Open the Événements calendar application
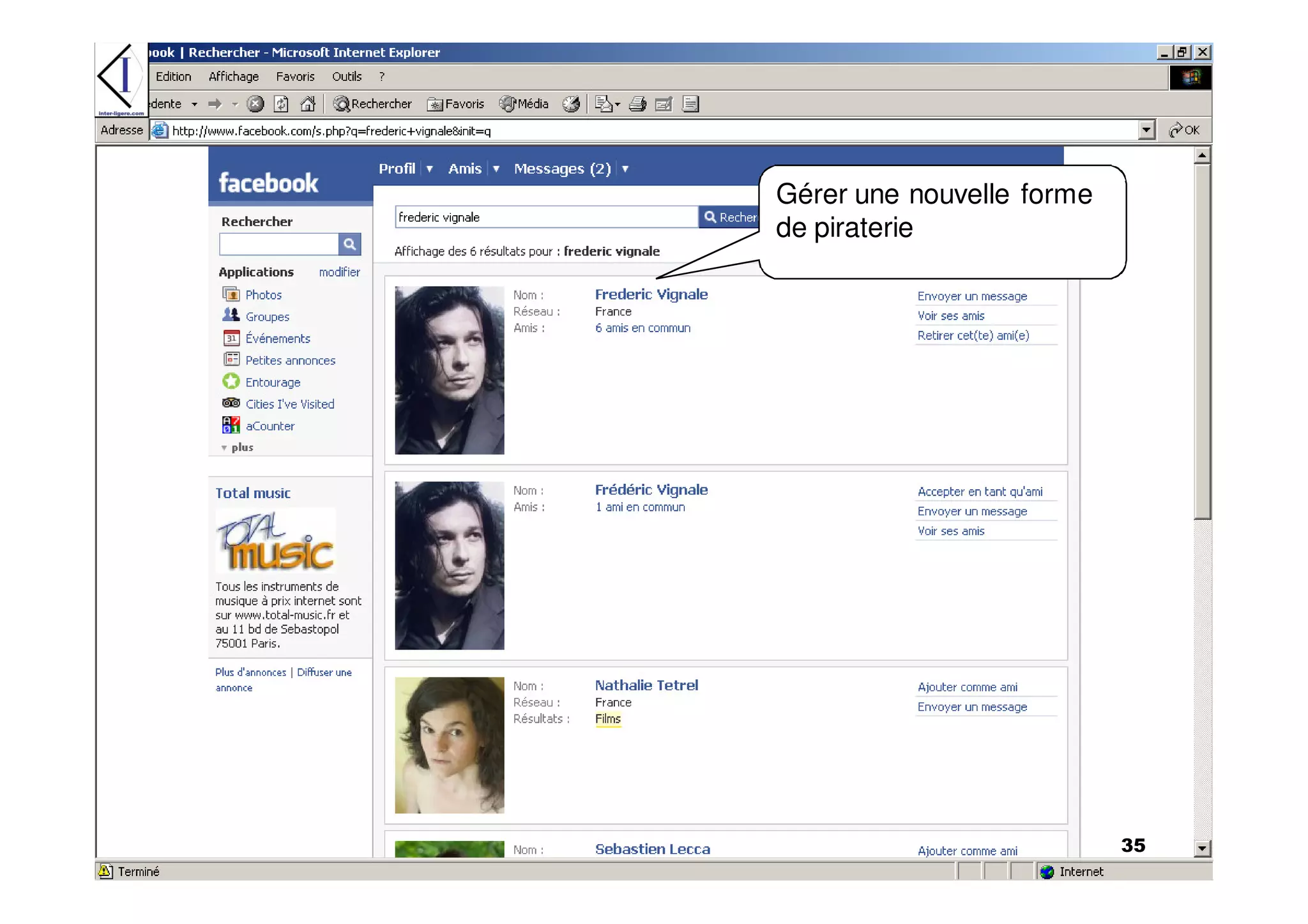The image size is (1308, 924). [x=277, y=338]
